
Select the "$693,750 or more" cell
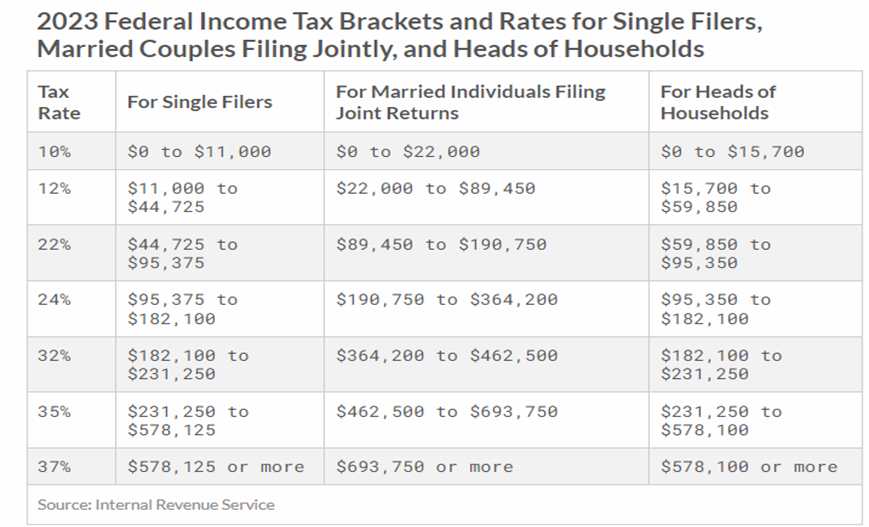(x=424, y=467)
